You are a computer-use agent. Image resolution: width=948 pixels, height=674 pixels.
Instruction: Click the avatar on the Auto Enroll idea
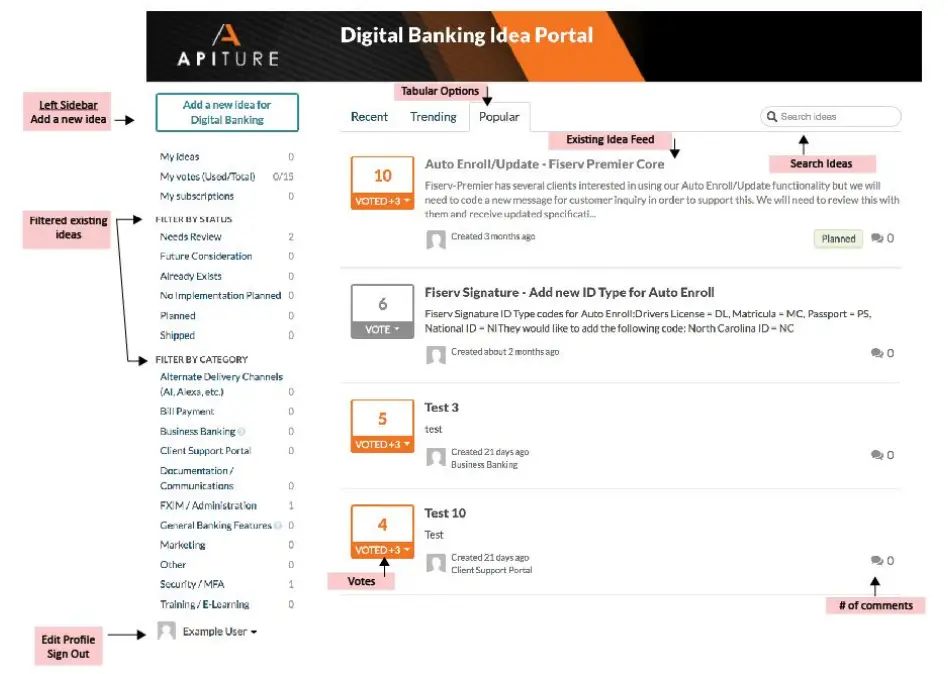pos(437,238)
